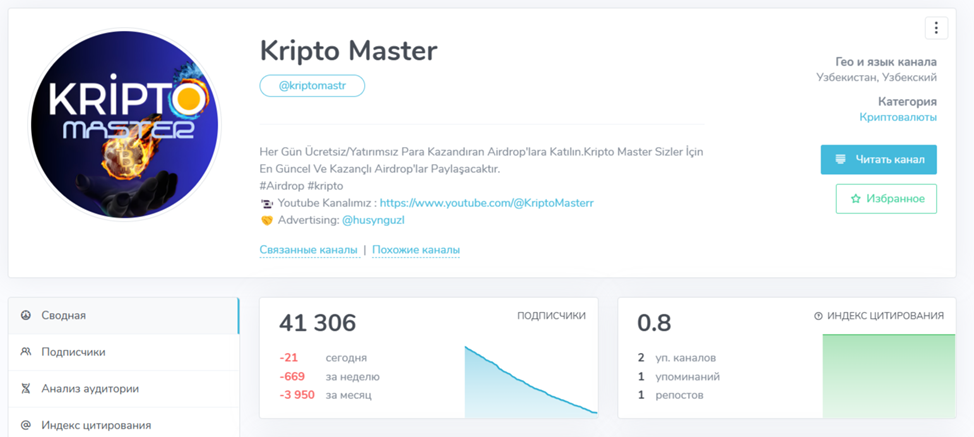This screenshot has height=437, width=974.
Task: Open the Криптовалюты category link
Action: coord(898,117)
